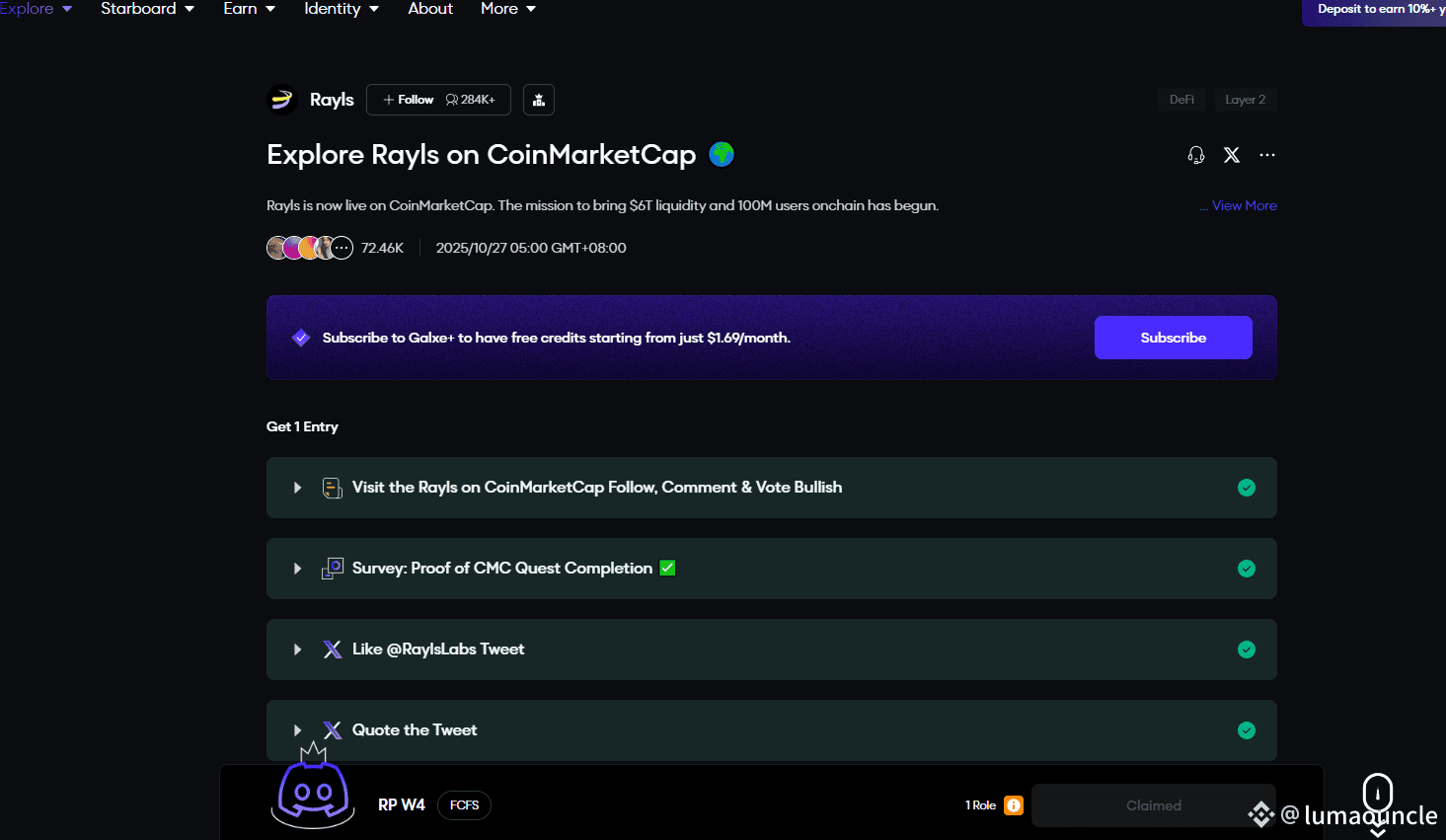Open the info icon next to 1 Role
Viewport: 1446px width, 840px height.
tap(1014, 804)
